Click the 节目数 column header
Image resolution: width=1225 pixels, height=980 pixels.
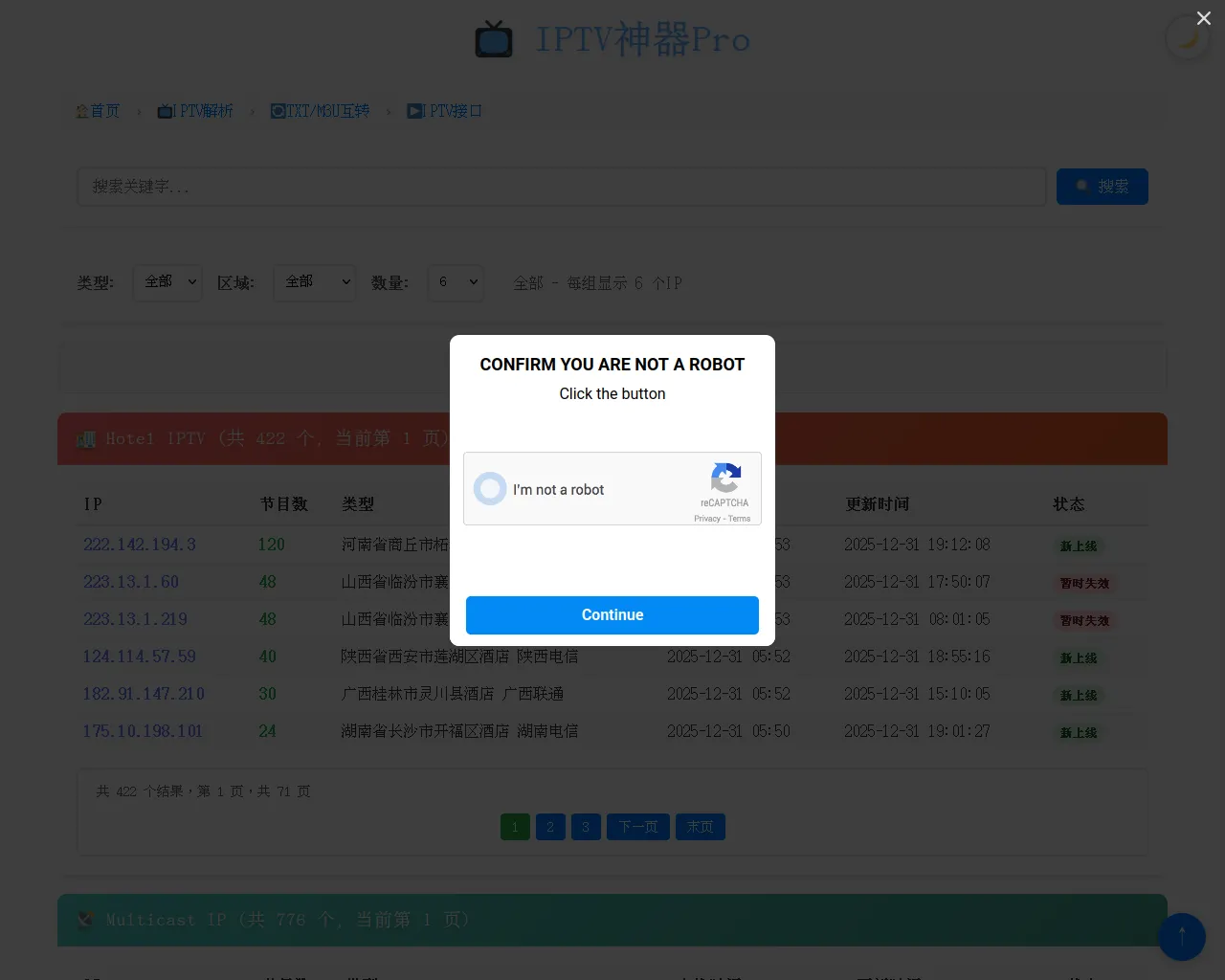tap(284, 504)
